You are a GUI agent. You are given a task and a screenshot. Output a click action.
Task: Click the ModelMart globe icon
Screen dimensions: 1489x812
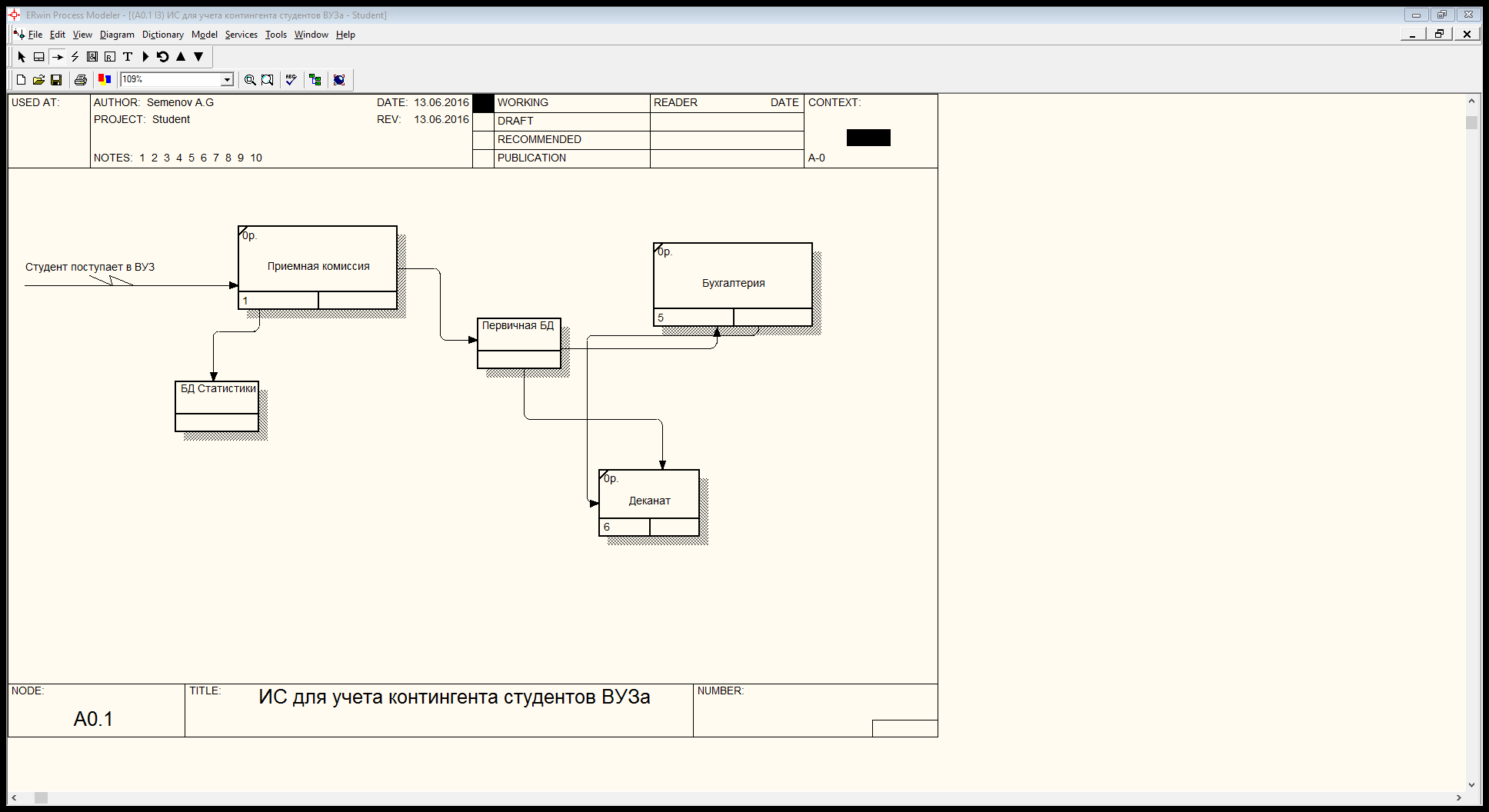point(339,80)
